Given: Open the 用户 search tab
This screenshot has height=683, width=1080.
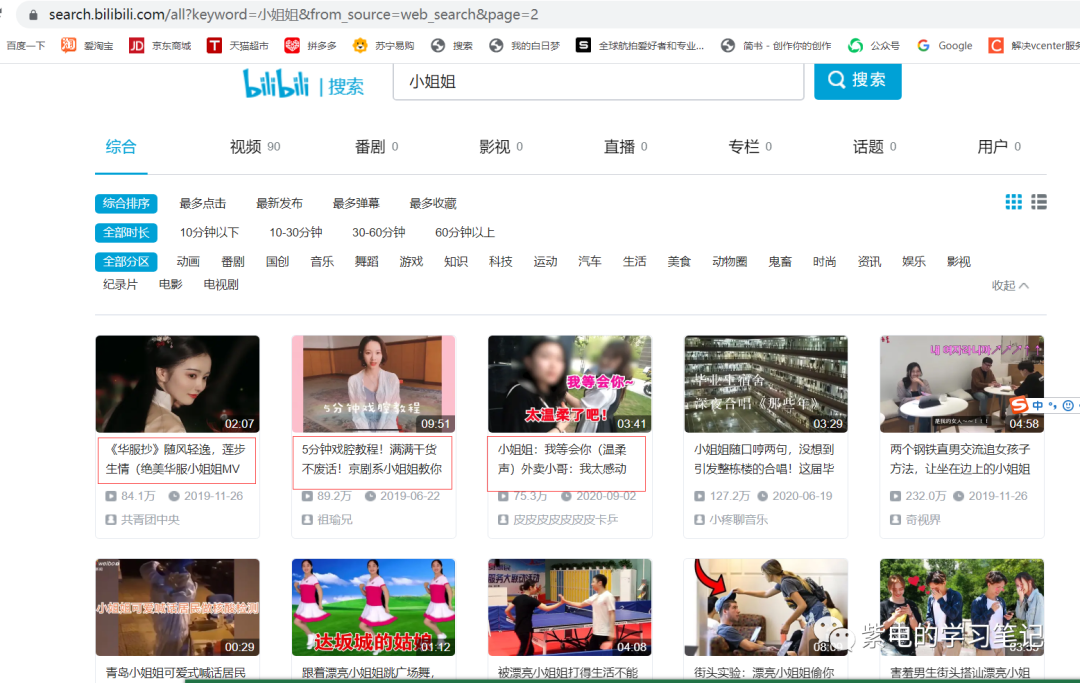Looking at the screenshot, I should pyautogui.click(x=991, y=145).
